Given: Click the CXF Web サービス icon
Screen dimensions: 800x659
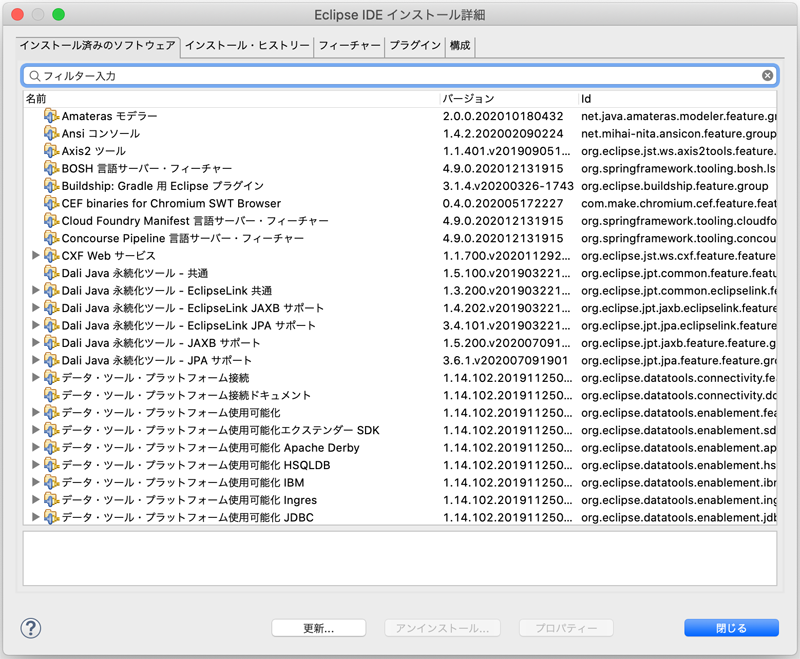Looking at the screenshot, I should click(51, 256).
